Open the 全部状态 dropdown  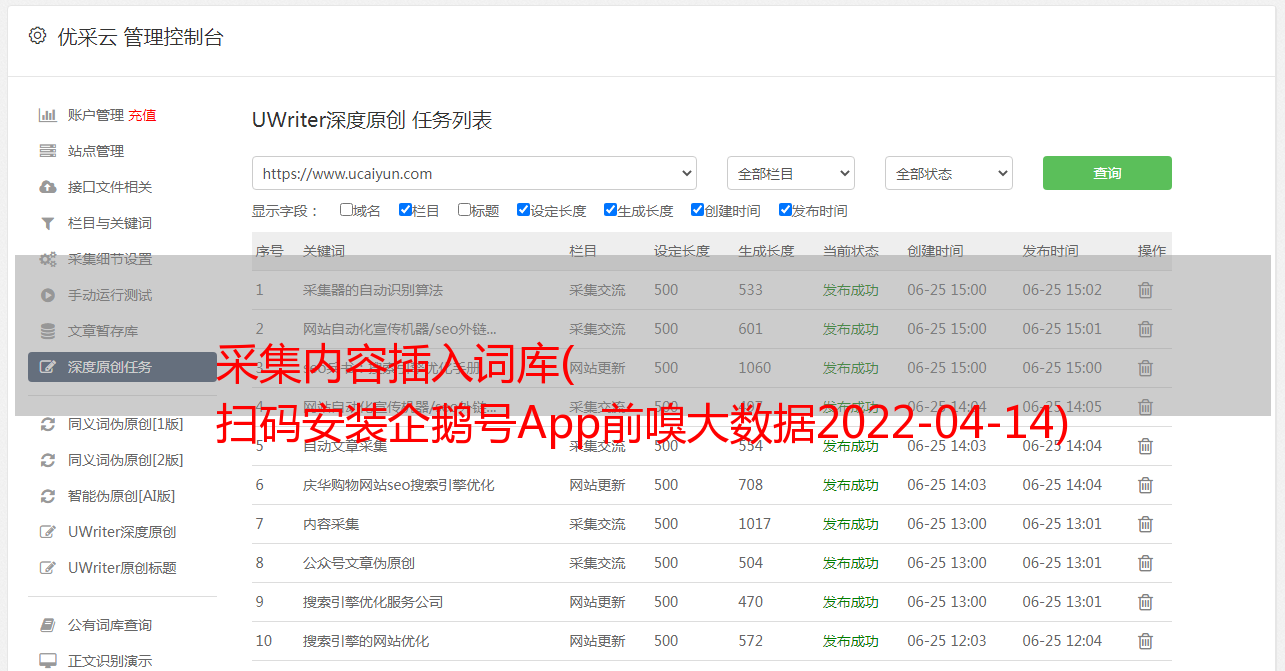pyautogui.click(x=949, y=173)
